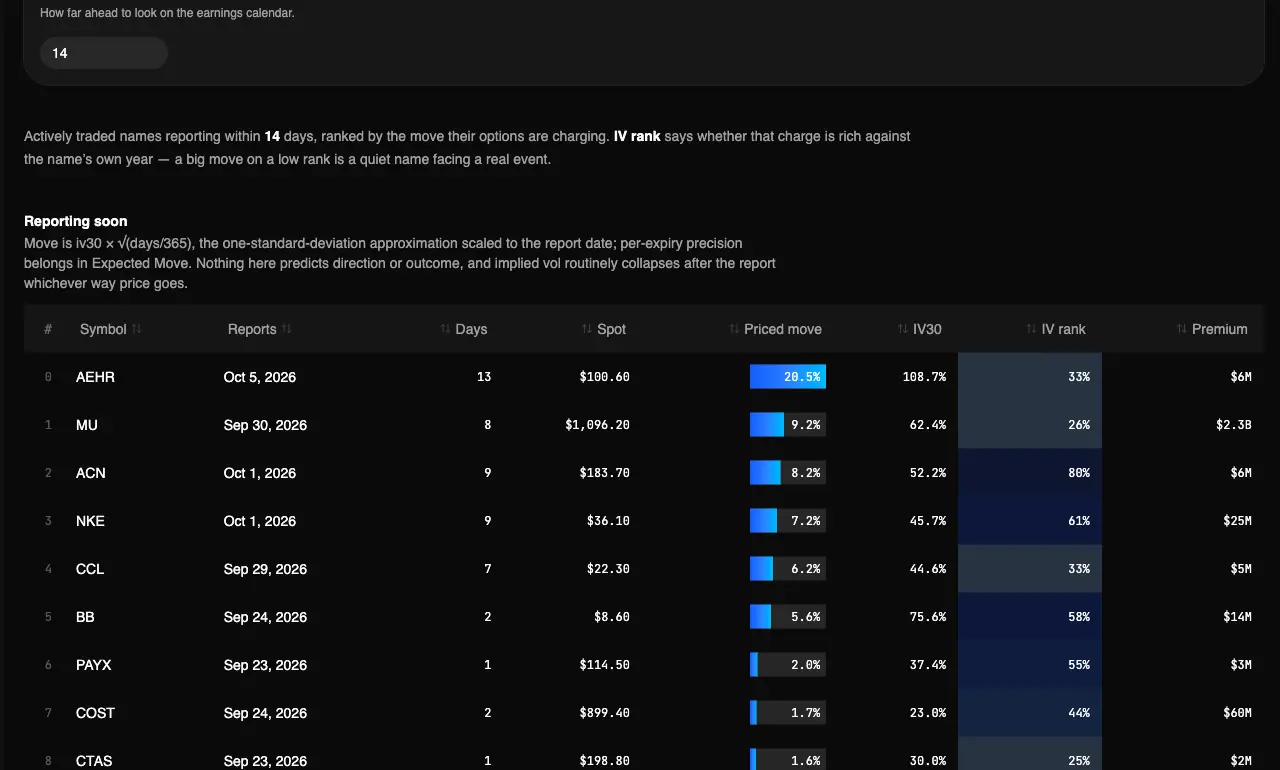The width and height of the screenshot is (1280, 770).
Task: Sort the table by the Symbol column arrows
Action: tap(137, 329)
